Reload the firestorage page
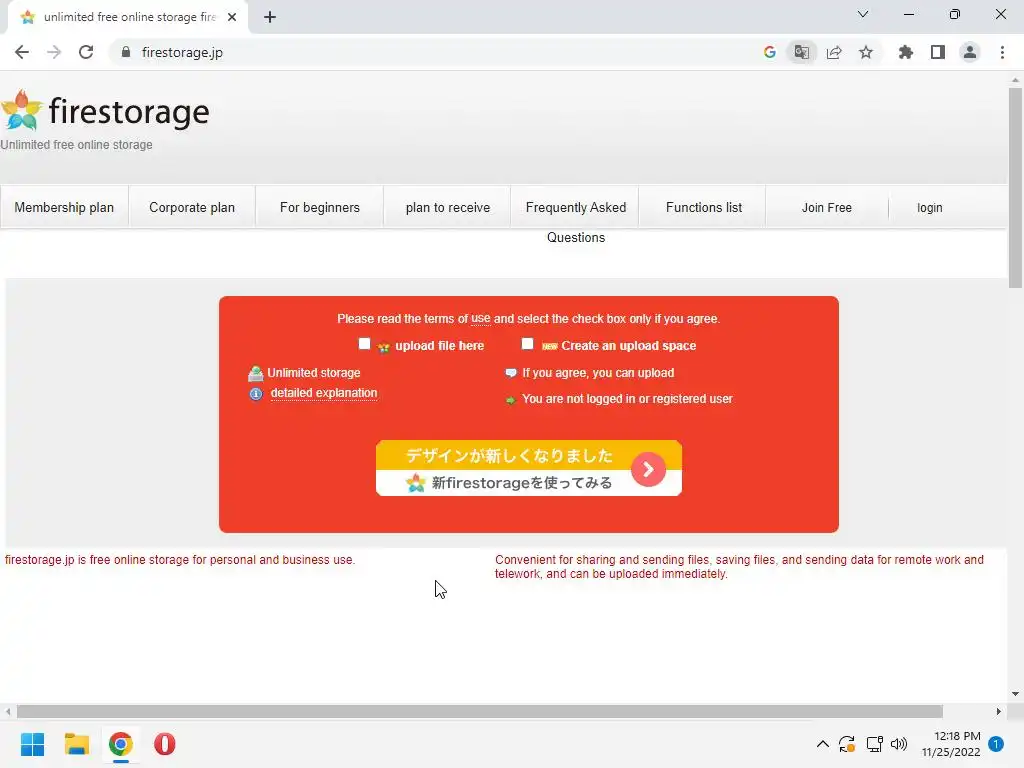The image size is (1024, 768). (86, 52)
